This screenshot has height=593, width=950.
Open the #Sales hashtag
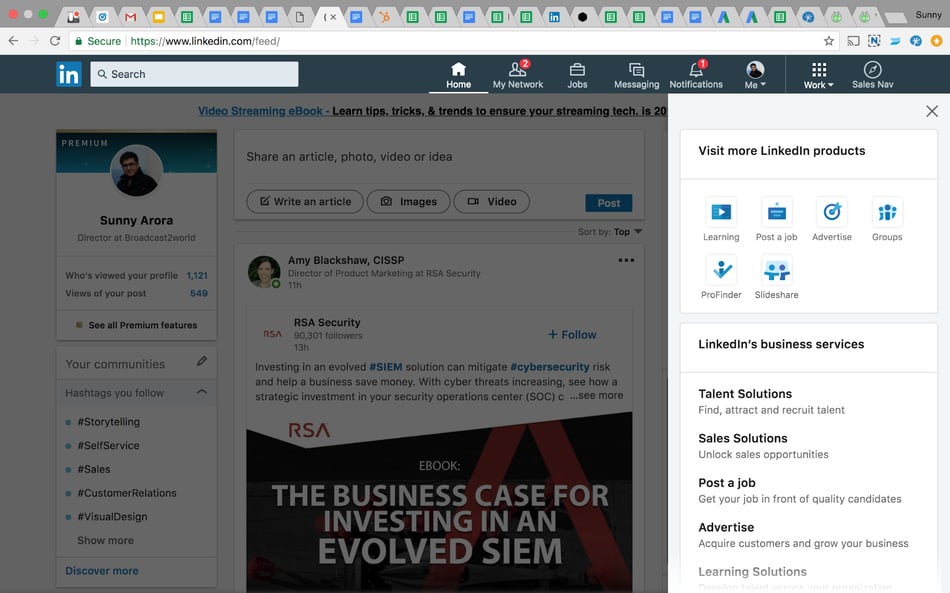point(94,469)
